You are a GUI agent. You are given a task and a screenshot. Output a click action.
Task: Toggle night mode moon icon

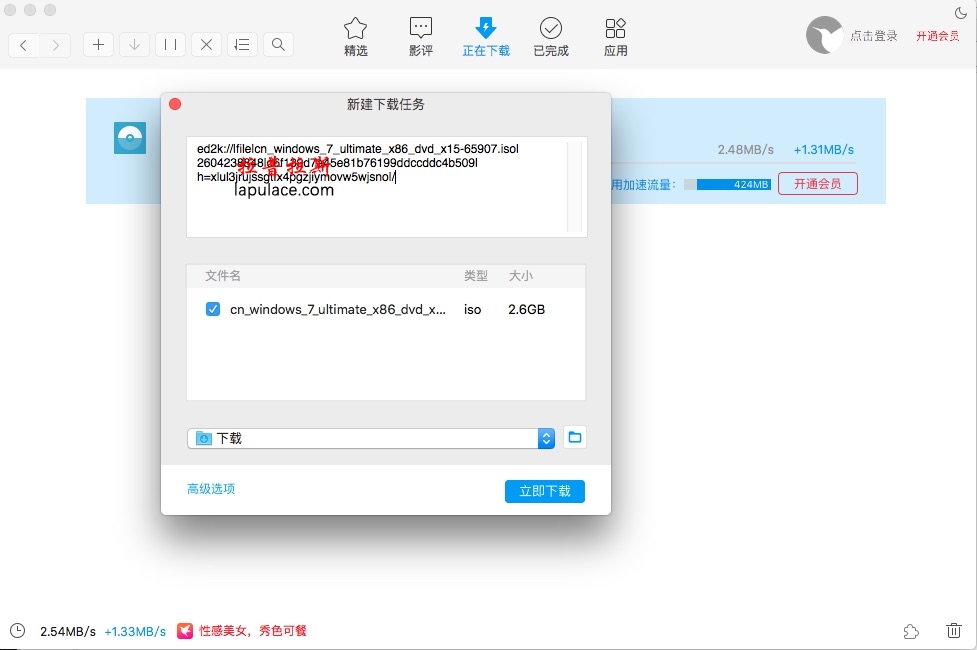click(x=961, y=13)
